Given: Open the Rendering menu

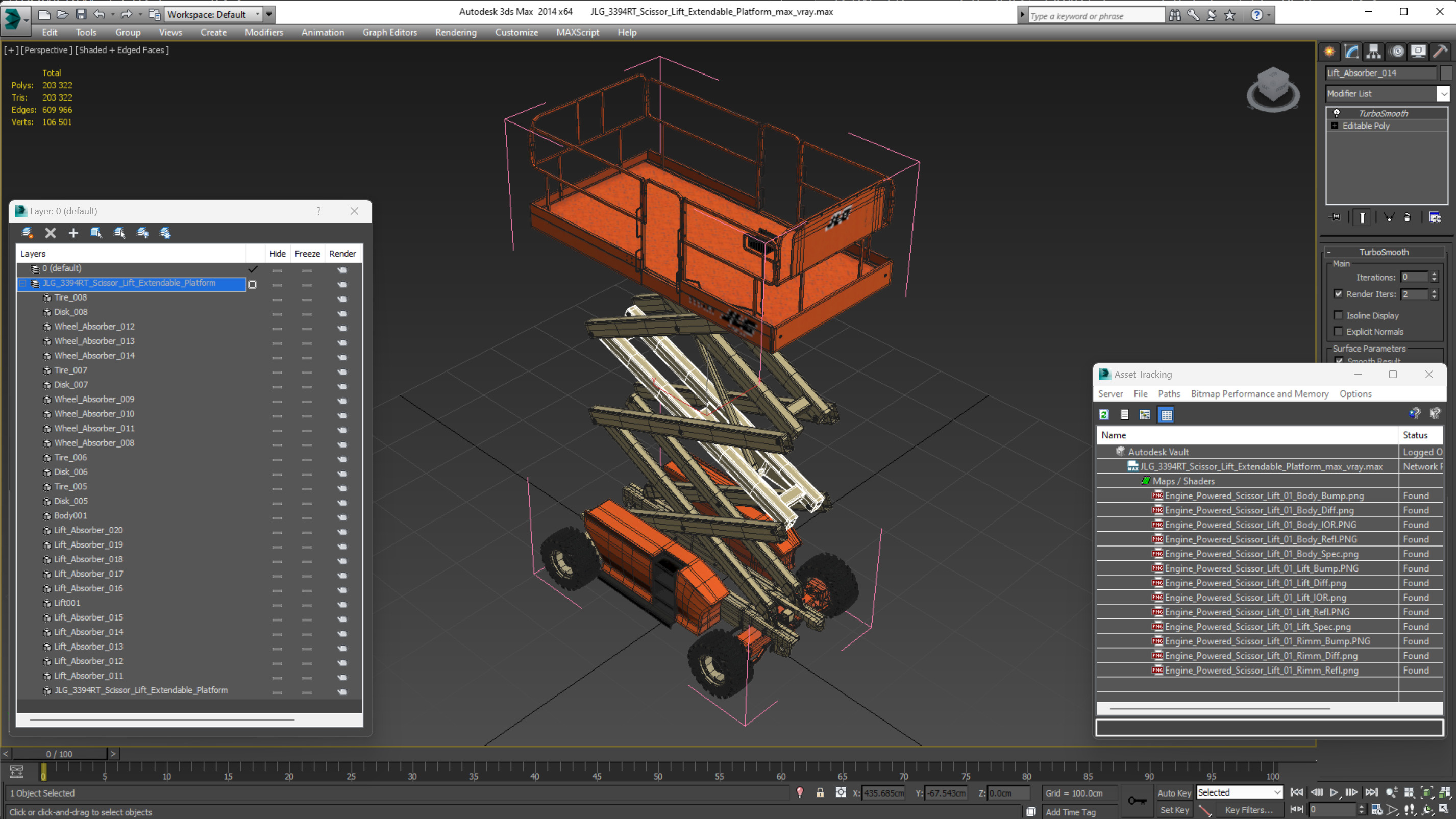Looking at the screenshot, I should pos(456,32).
